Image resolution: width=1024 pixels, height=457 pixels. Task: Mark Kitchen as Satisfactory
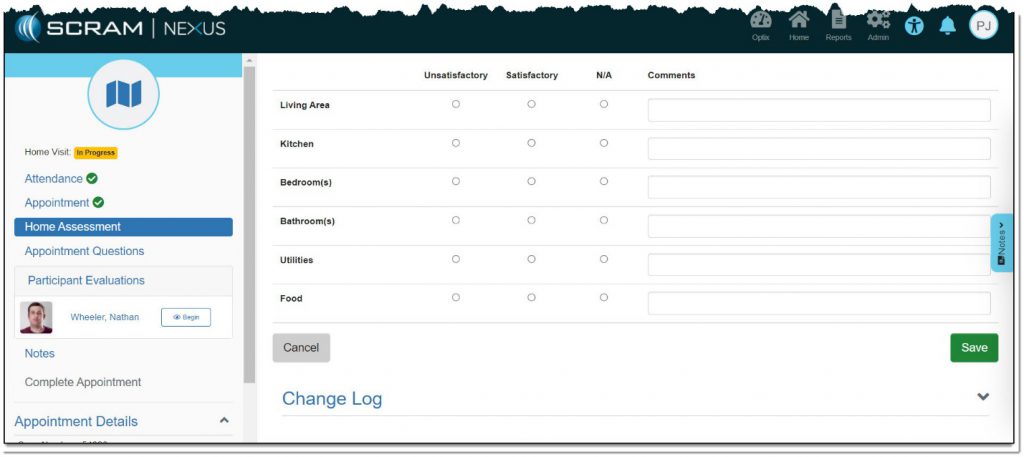pyautogui.click(x=531, y=143)
